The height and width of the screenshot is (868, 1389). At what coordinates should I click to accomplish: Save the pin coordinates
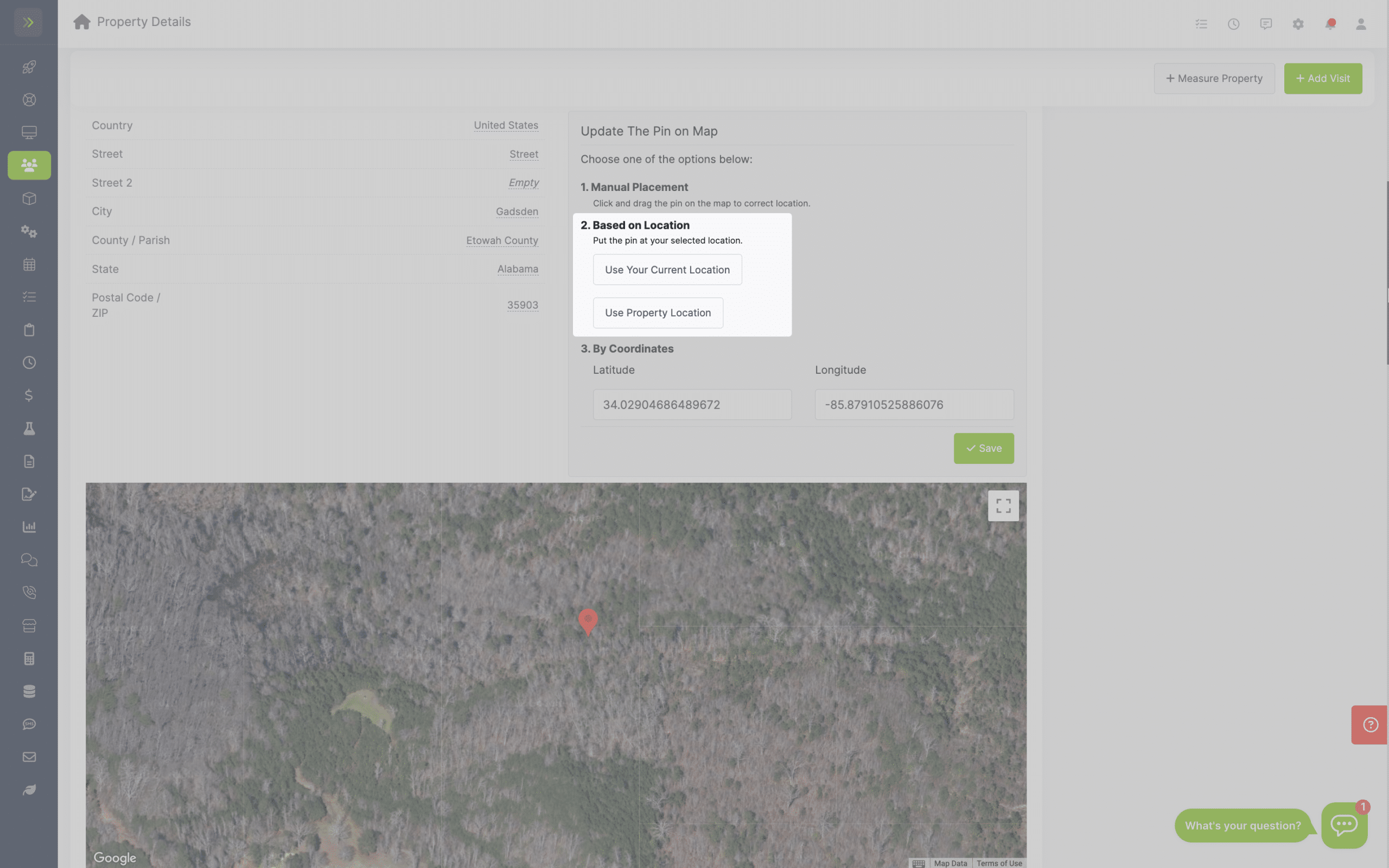point(983,448)
